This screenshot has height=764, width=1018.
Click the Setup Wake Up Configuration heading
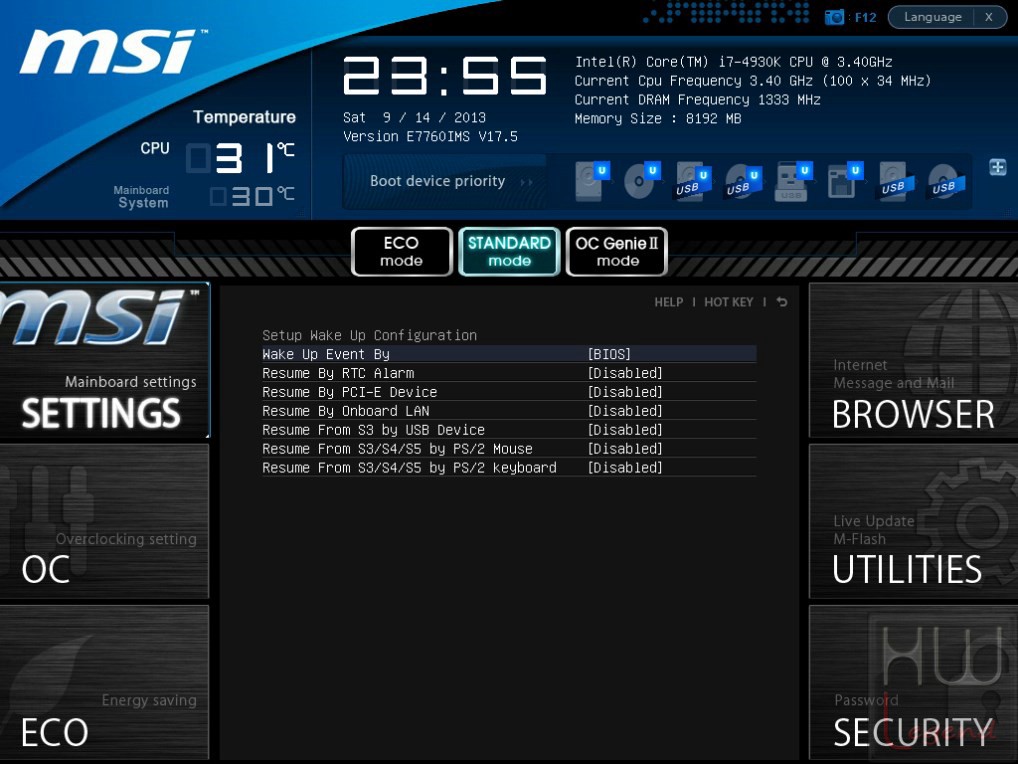pyautogui.click(x=369, y=335)
